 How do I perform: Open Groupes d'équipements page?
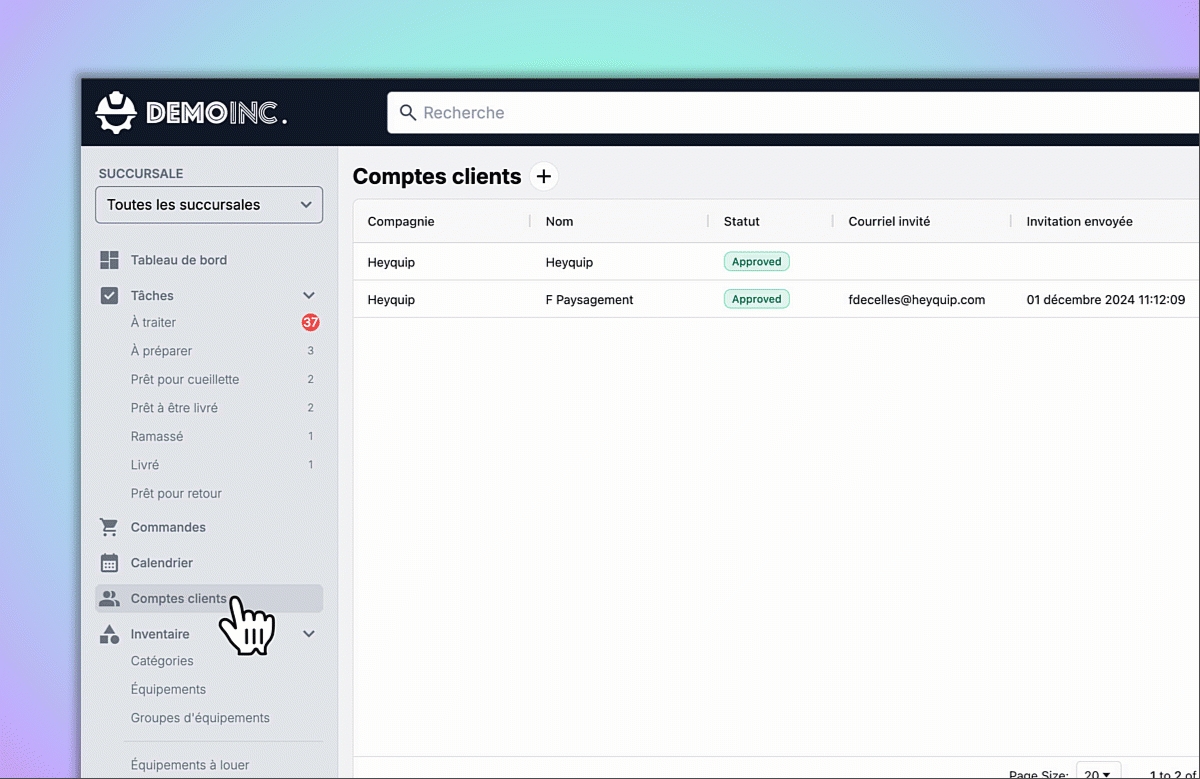click(x=200, y=718)
